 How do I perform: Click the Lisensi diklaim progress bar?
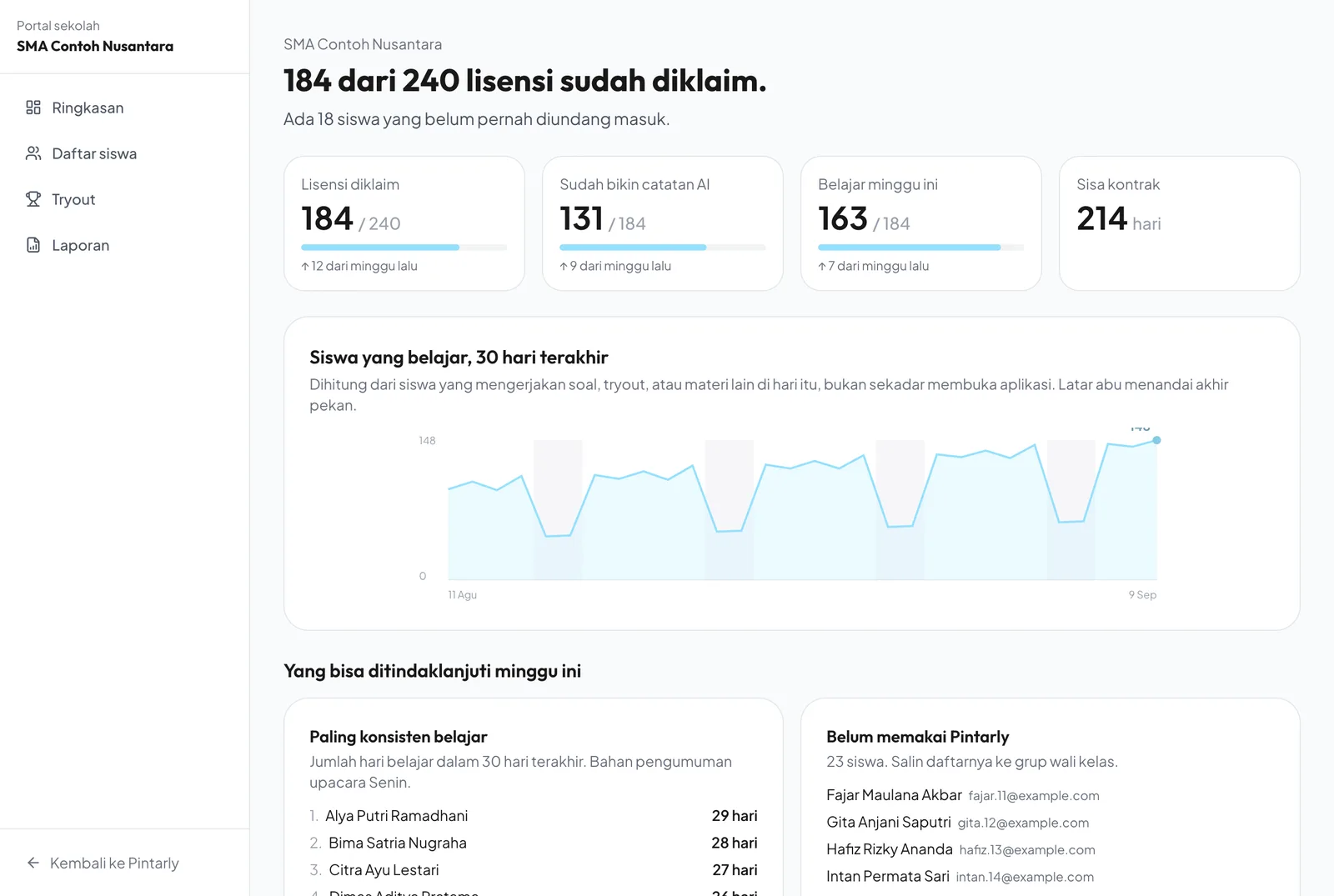[x=404, y=248]
